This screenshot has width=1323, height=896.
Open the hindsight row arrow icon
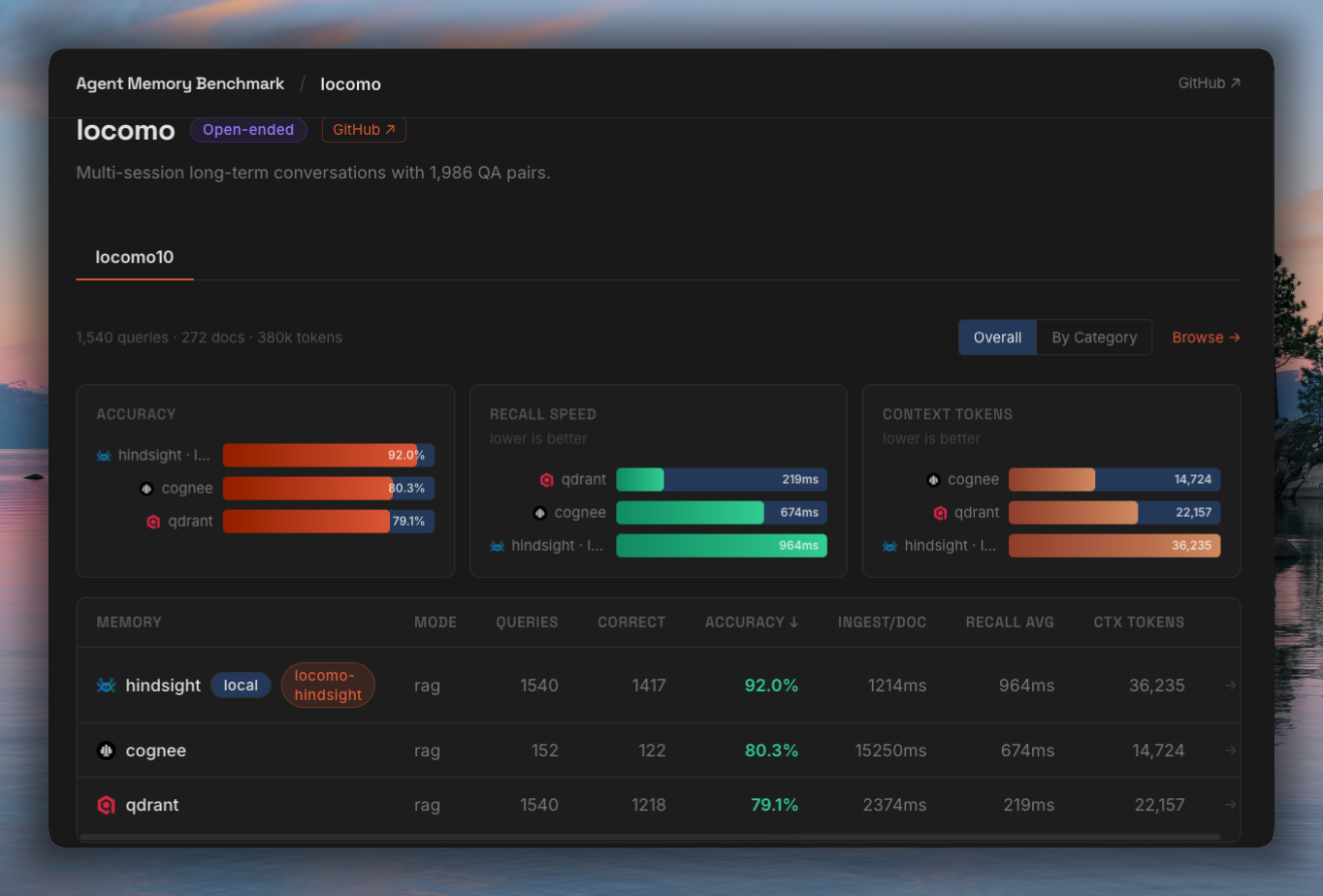pyautogui.click(x=1230, y=686)
